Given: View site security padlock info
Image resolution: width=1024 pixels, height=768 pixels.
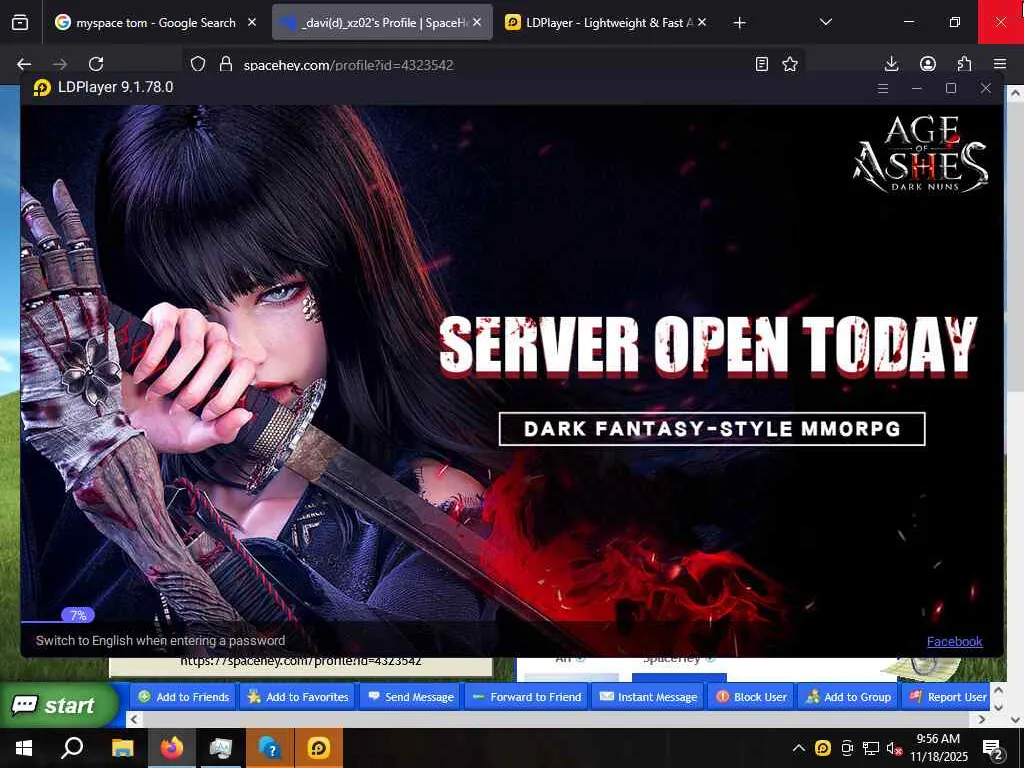Looking at the screenshot, I should [x=226, y=64].
